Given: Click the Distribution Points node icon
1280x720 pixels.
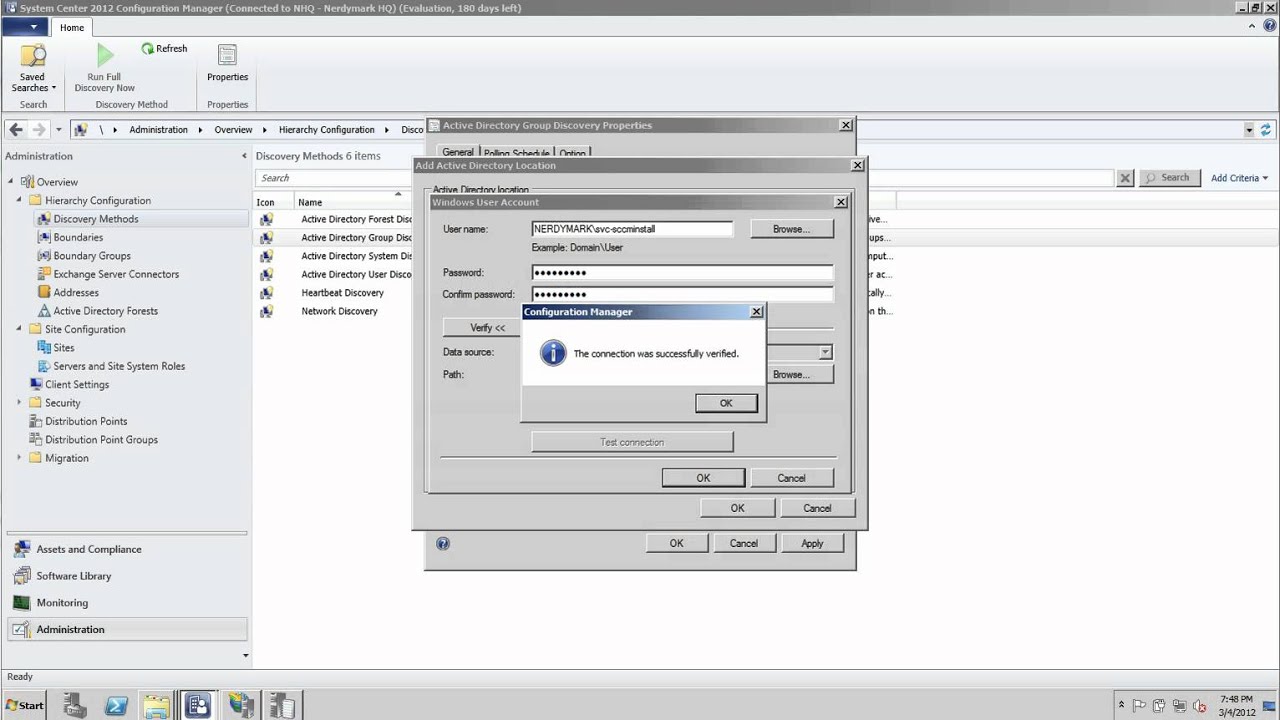Looking at the screenshot, I should click(36, 421).
